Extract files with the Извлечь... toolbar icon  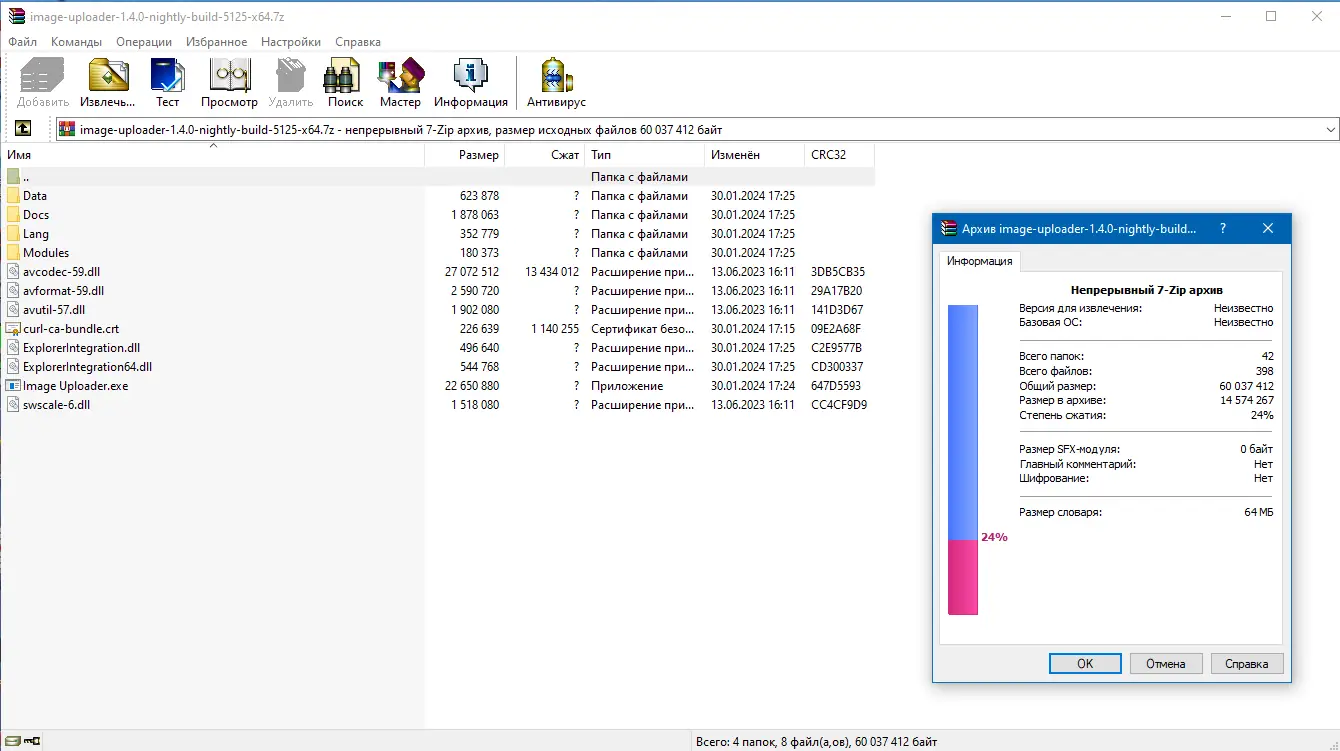[x=108, y=75]
